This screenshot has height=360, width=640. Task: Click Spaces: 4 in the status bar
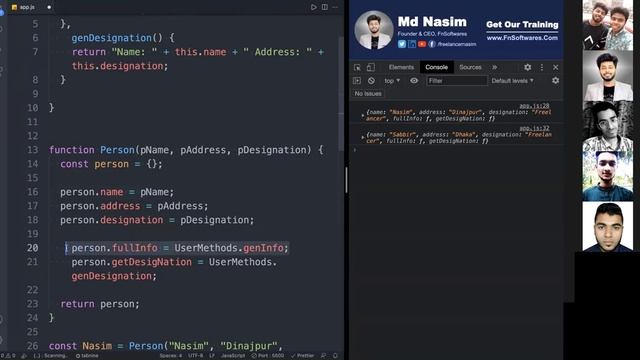coord(171,356)
